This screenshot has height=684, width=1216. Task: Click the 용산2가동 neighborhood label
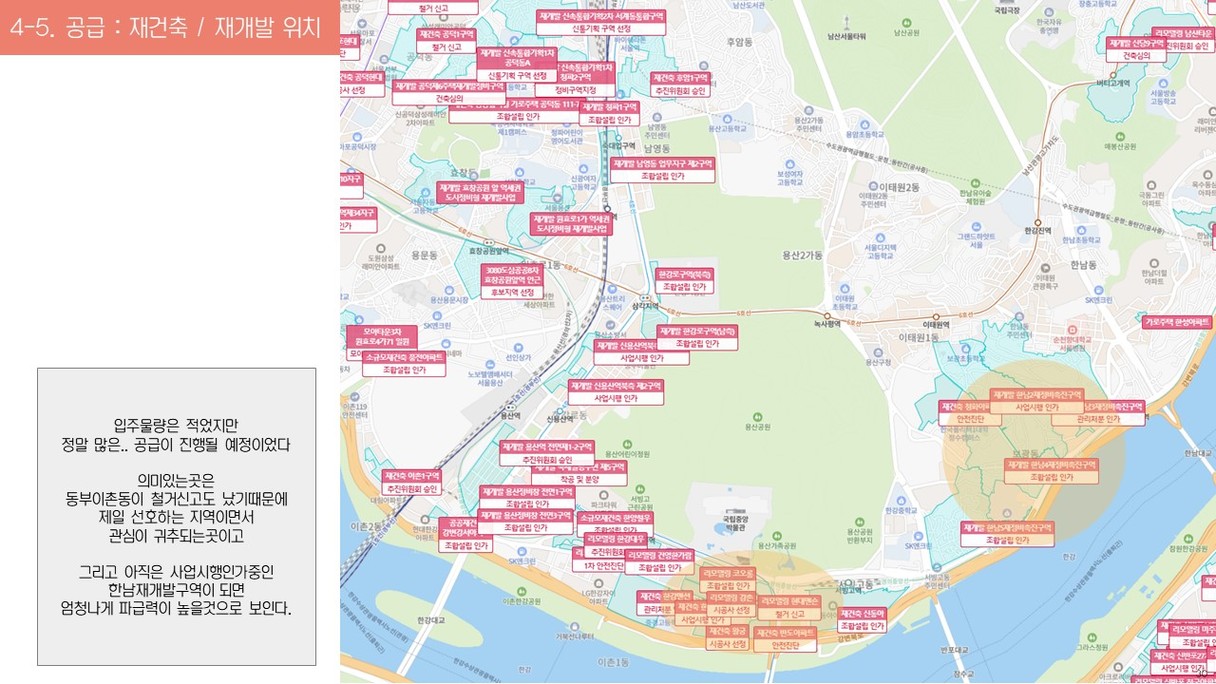(x=804, y=254)
